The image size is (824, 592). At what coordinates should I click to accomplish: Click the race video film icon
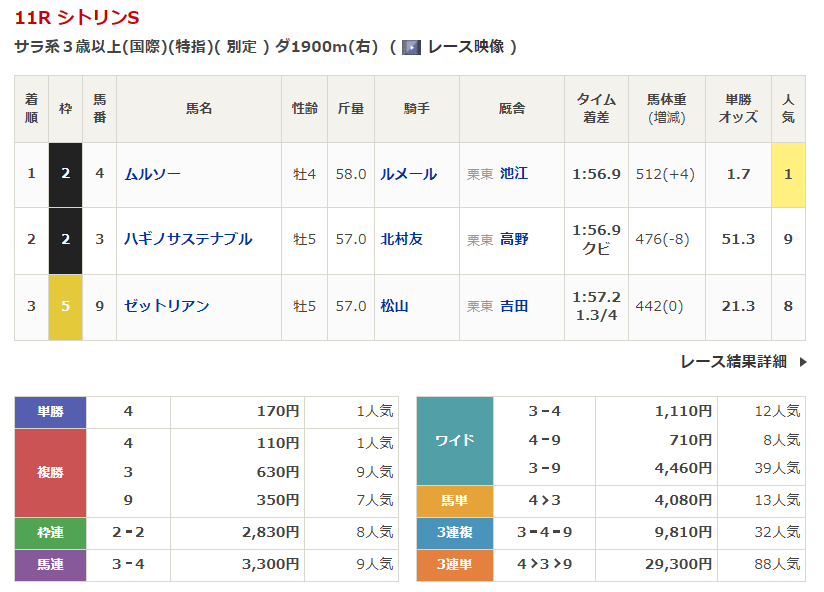tap(410, 47)
